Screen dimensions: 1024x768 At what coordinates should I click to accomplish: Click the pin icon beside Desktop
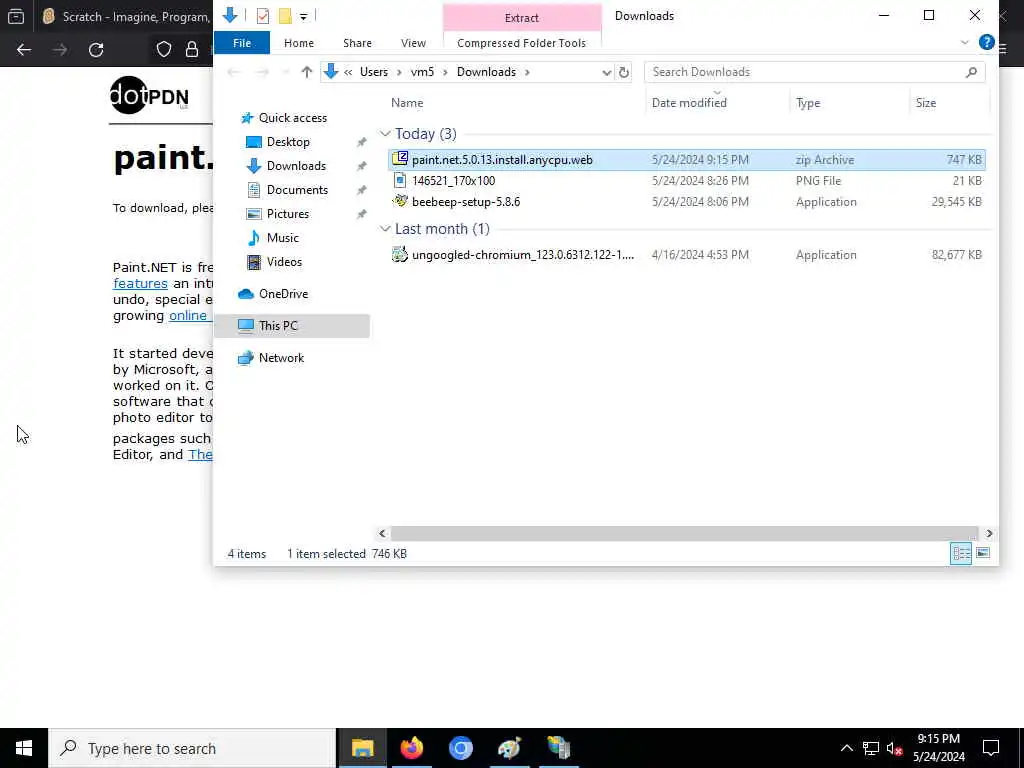click(x=361, y=142)
